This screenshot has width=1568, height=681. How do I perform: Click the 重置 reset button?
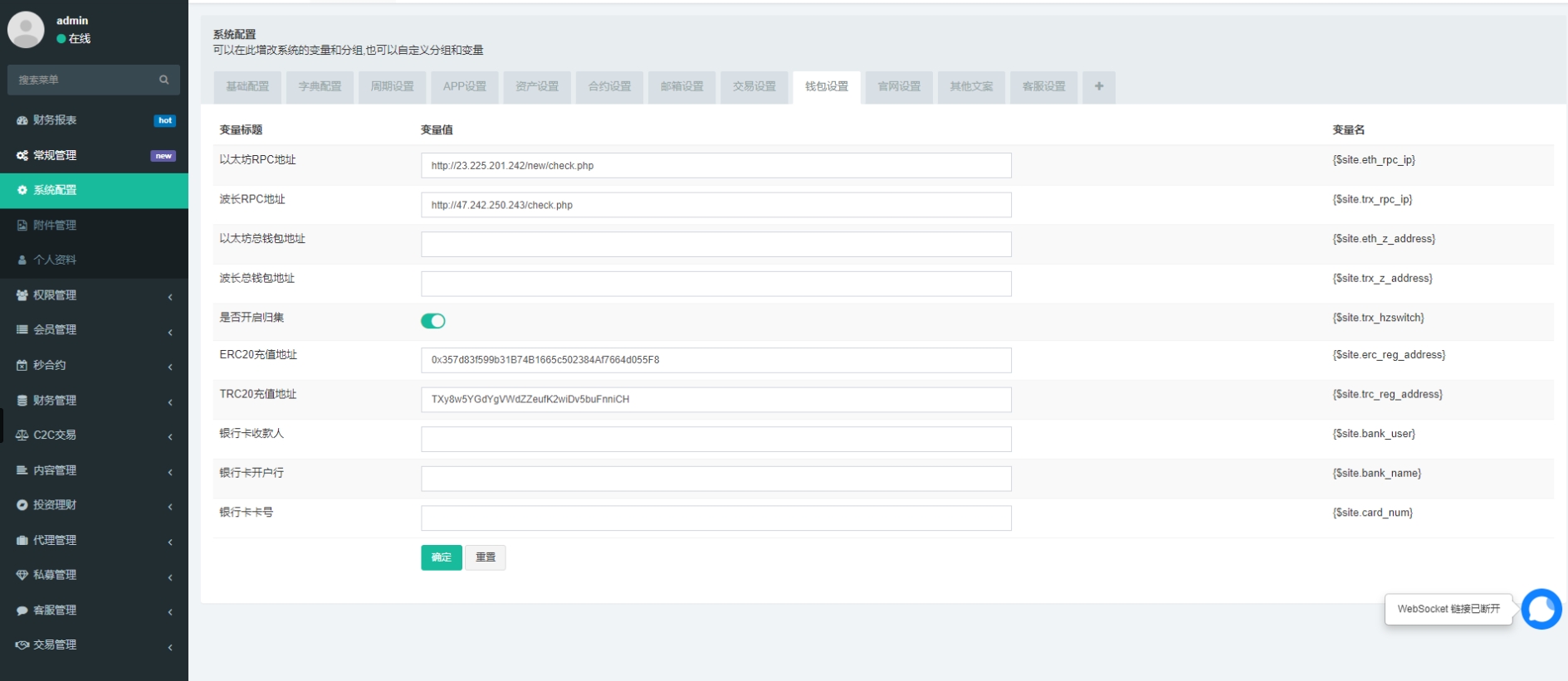point(485,557)
